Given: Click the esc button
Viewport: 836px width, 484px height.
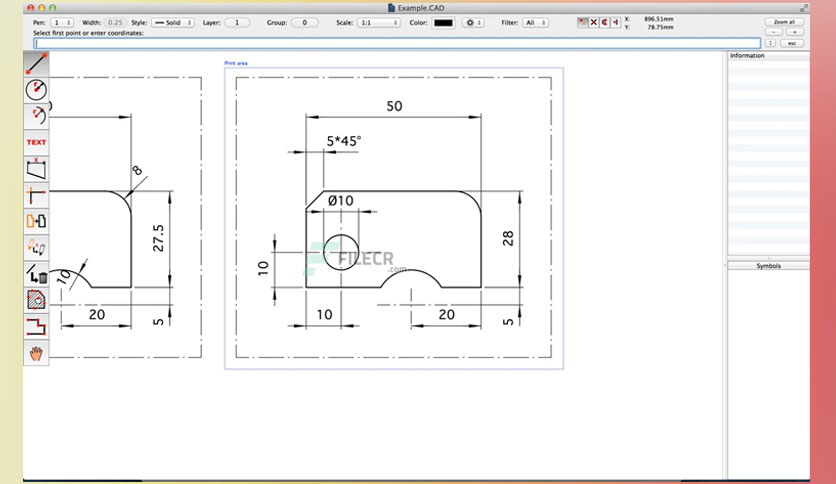Looking at the screenshot, I should pyautogui.click(x=792, y=43).
